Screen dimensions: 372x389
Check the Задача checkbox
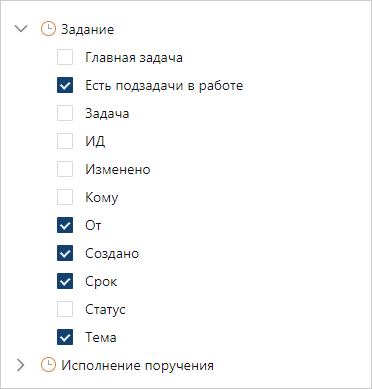65,113
